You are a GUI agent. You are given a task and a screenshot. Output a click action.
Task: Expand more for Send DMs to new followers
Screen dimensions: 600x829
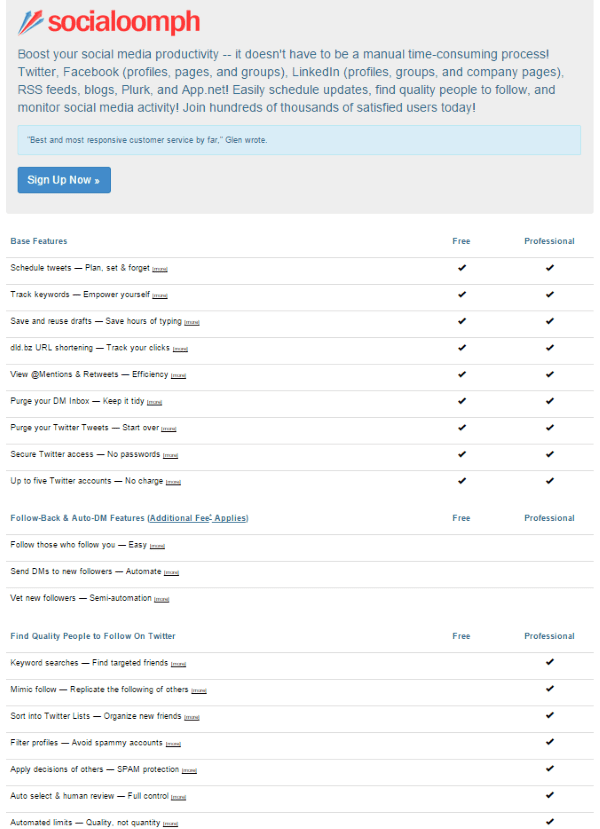[x=171, y=573]
